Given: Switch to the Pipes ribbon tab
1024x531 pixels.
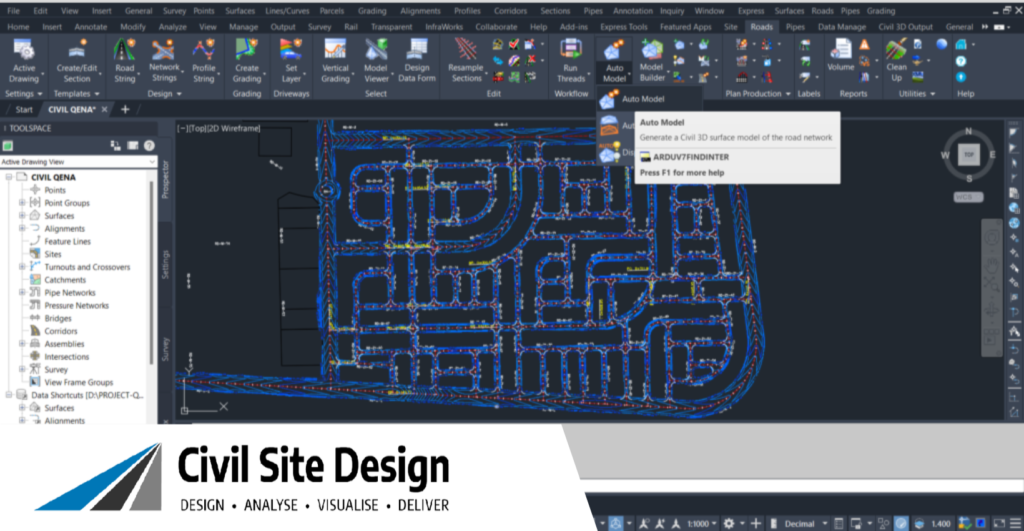Looking at the screenshot, I should click(795, 27).
